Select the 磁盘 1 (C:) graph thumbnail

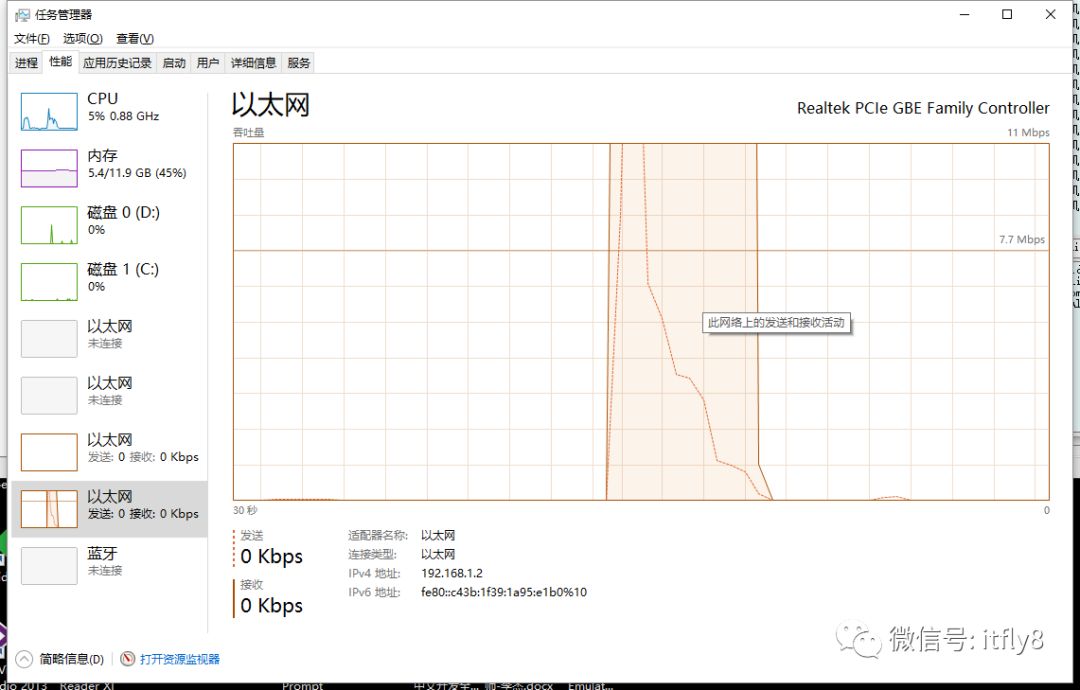click(49, 282)
